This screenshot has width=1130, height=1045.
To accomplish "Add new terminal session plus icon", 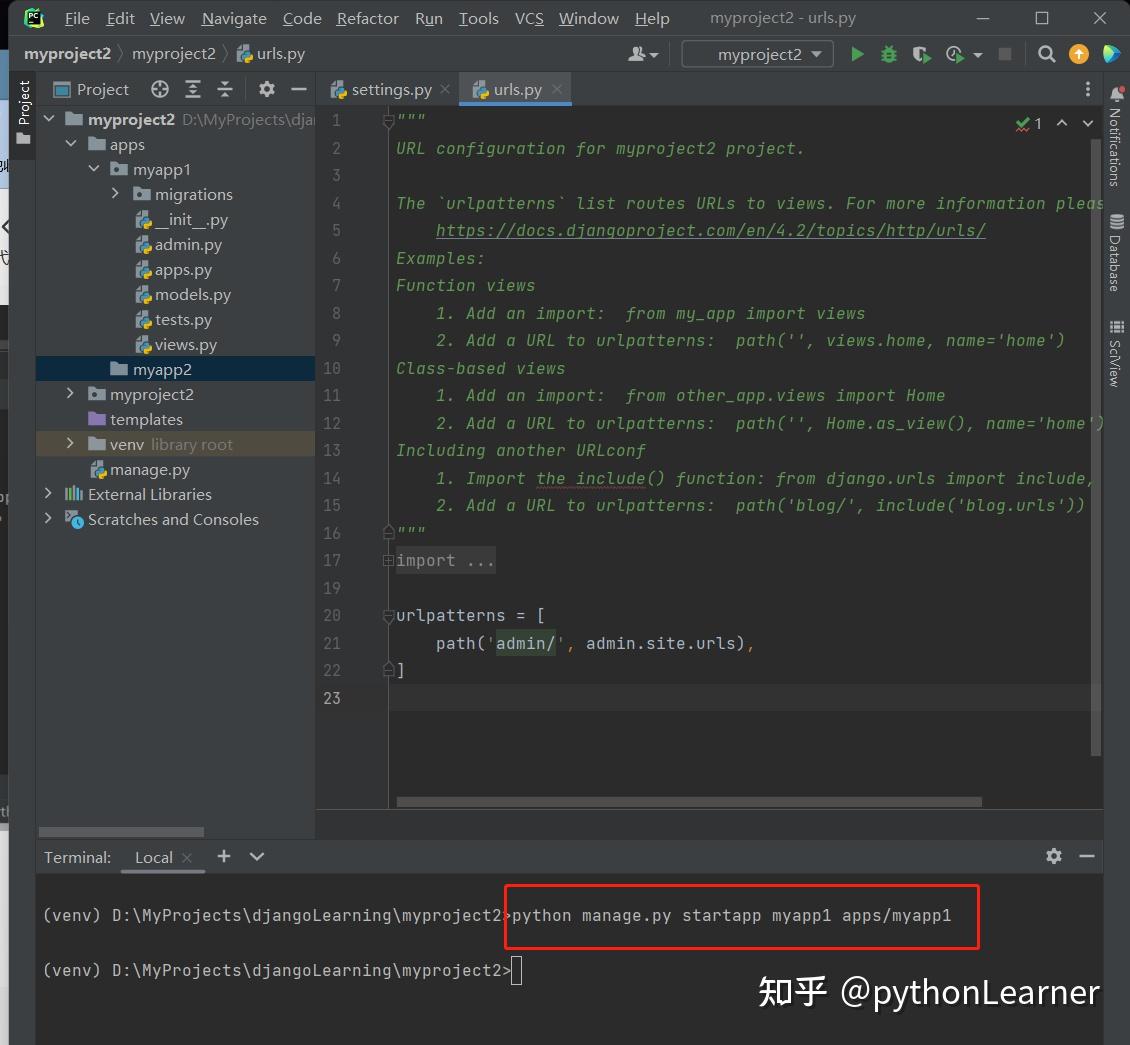I will [x=224, y=856].
